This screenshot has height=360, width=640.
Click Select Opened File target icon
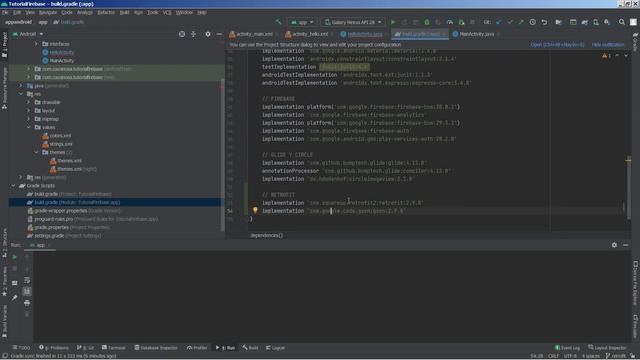182,34
